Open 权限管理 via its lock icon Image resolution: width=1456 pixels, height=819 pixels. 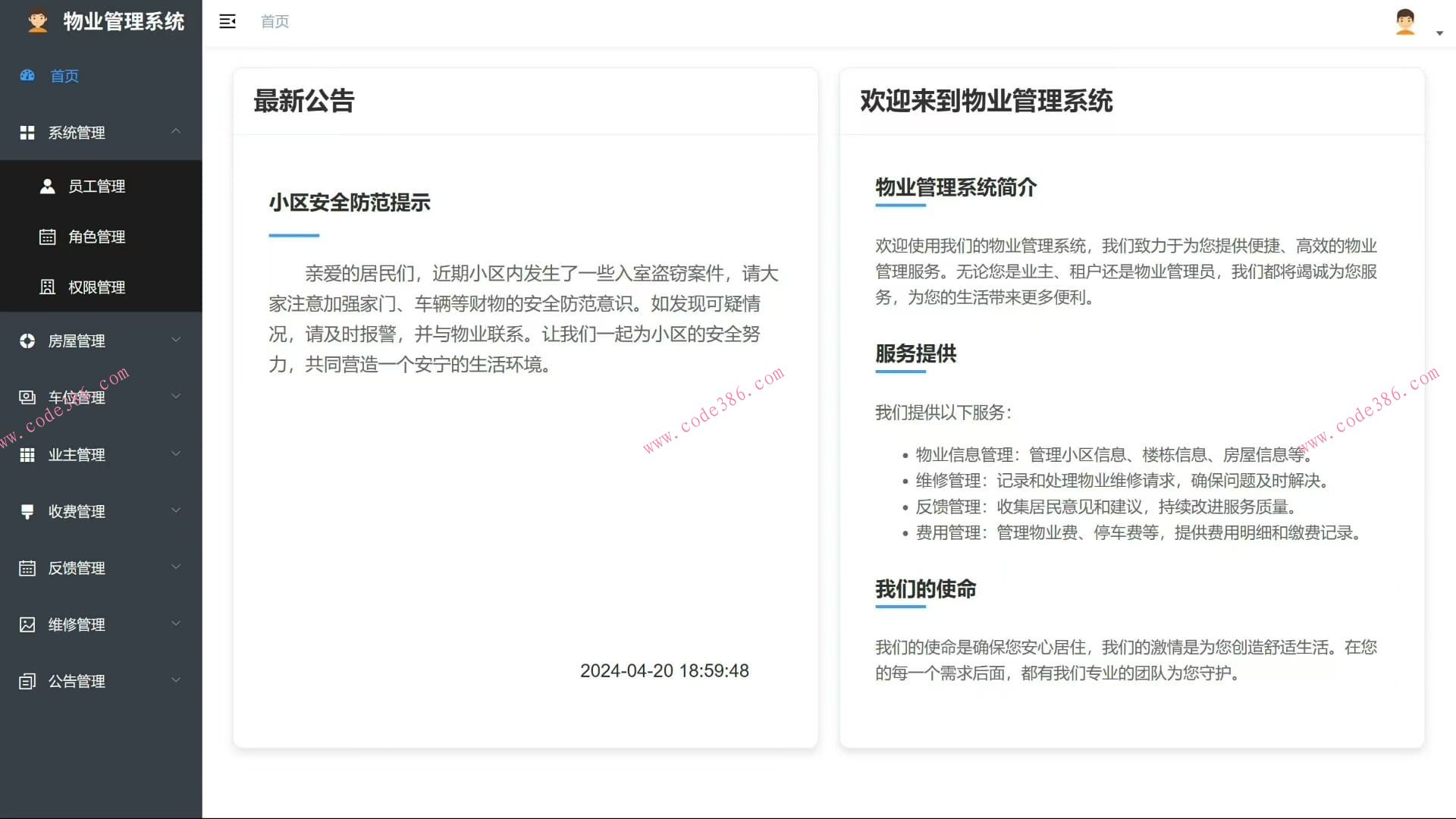click(46, 287)
